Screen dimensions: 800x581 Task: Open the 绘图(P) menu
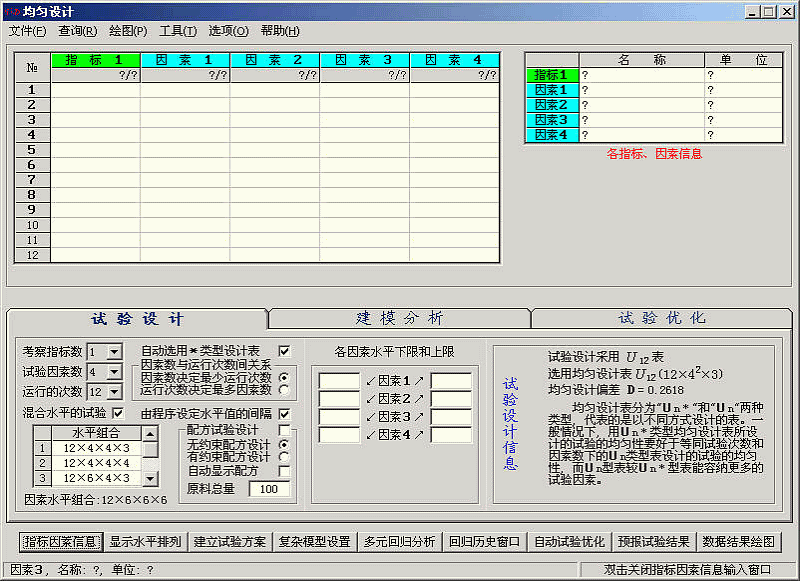(128, 31)
